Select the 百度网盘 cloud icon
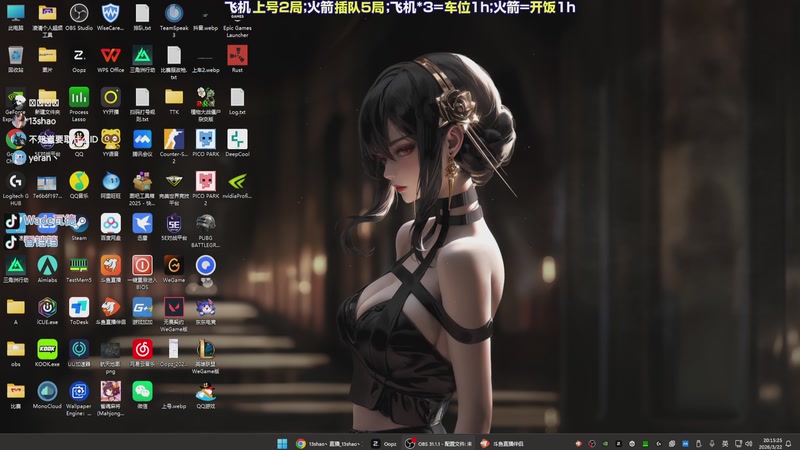 click(x=110, y=223)
